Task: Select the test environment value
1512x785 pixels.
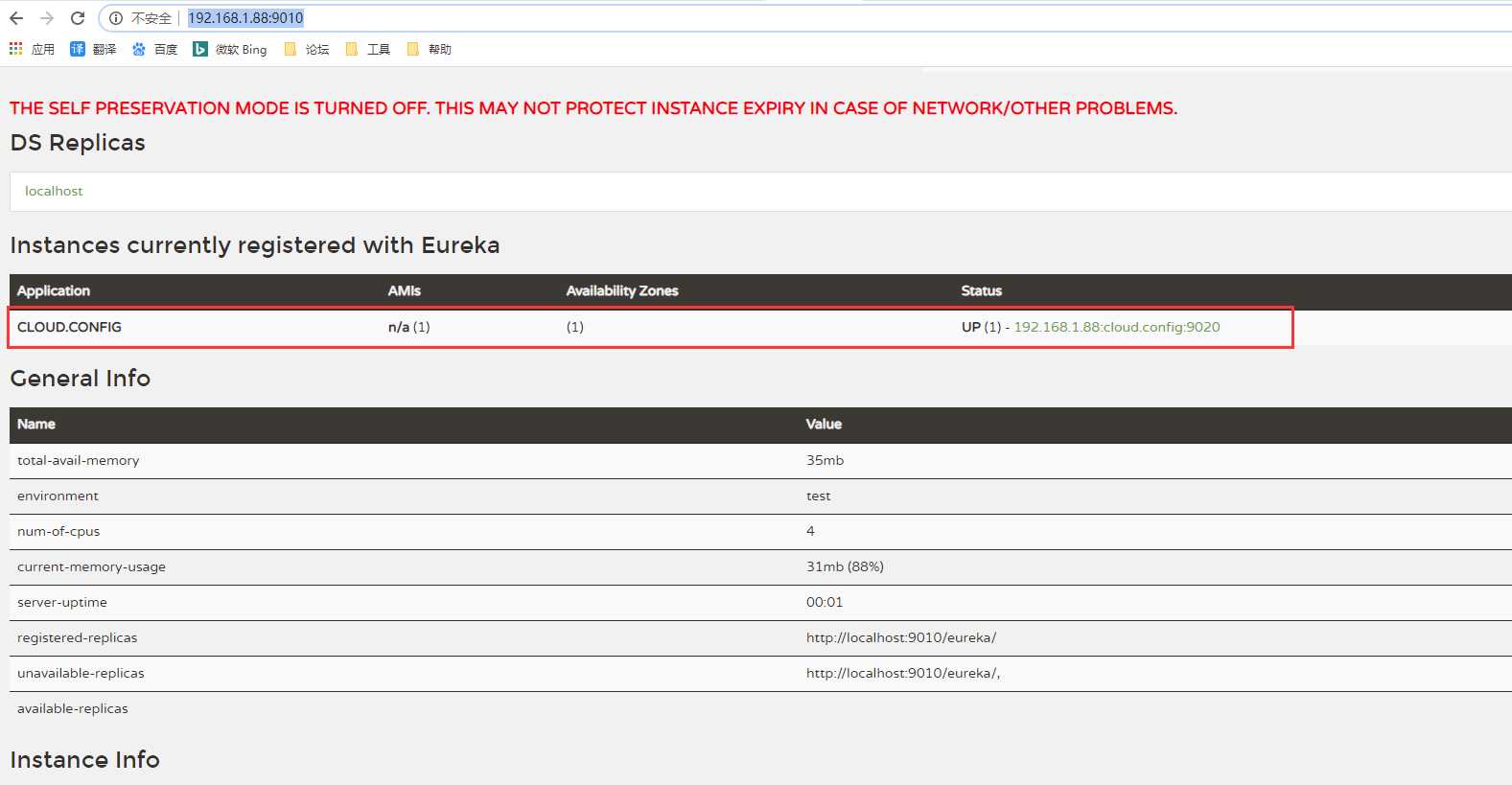Action: [x=819, y=496]
